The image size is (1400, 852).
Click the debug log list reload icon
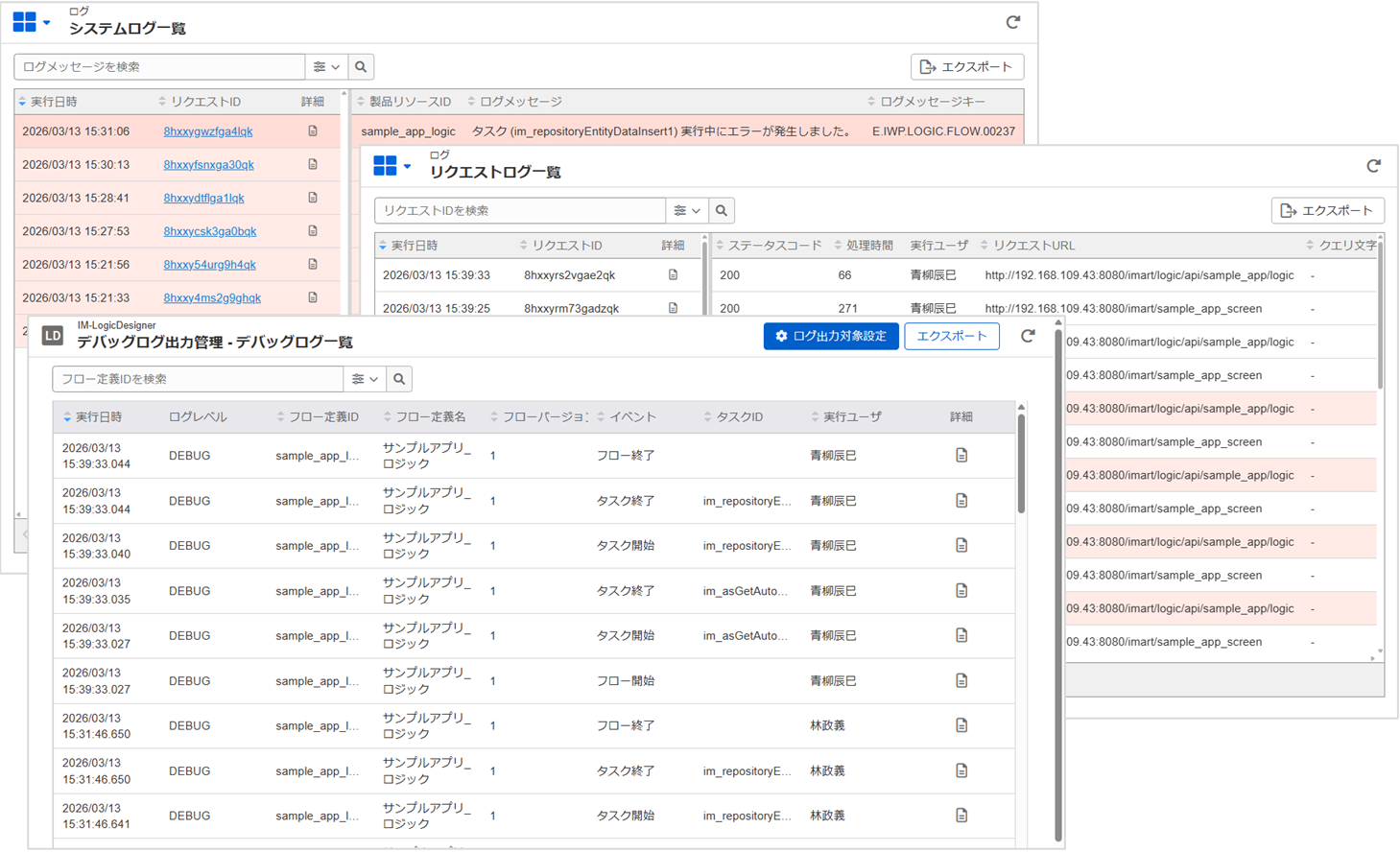pyautogui.click(x=1028, y=336)
